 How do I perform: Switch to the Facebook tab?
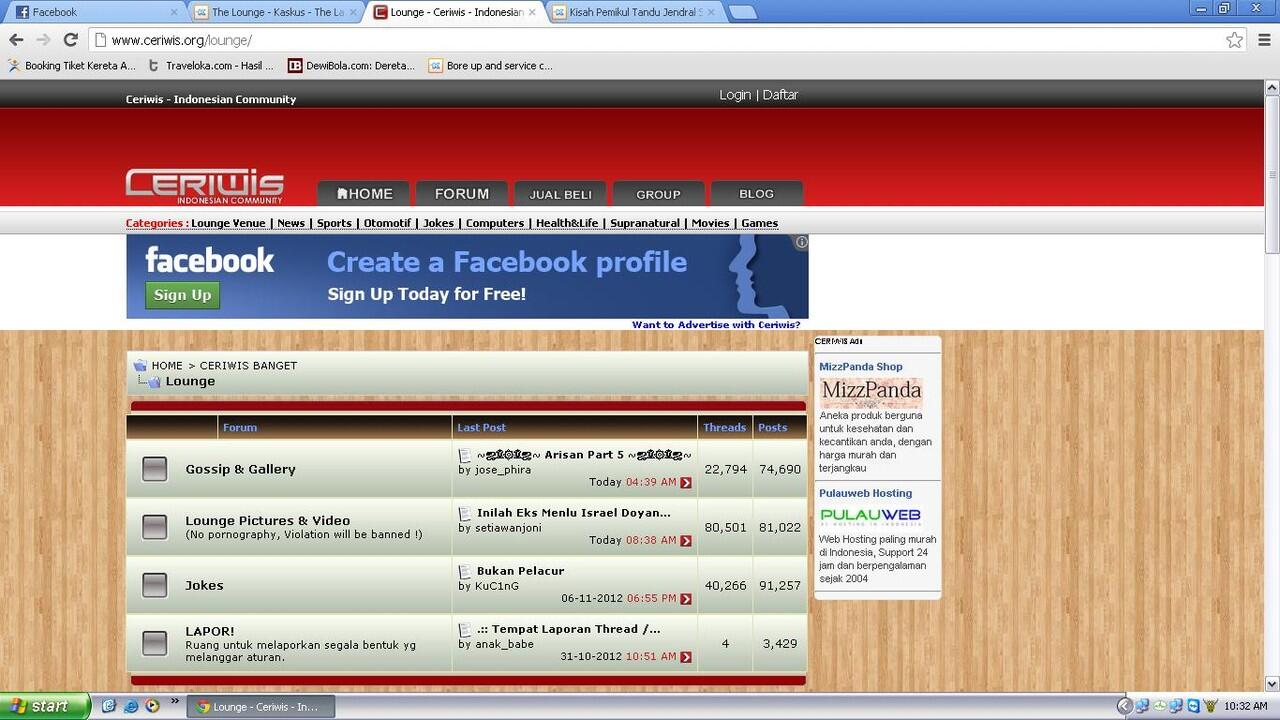pyautogui.click(x=95, y=12)
